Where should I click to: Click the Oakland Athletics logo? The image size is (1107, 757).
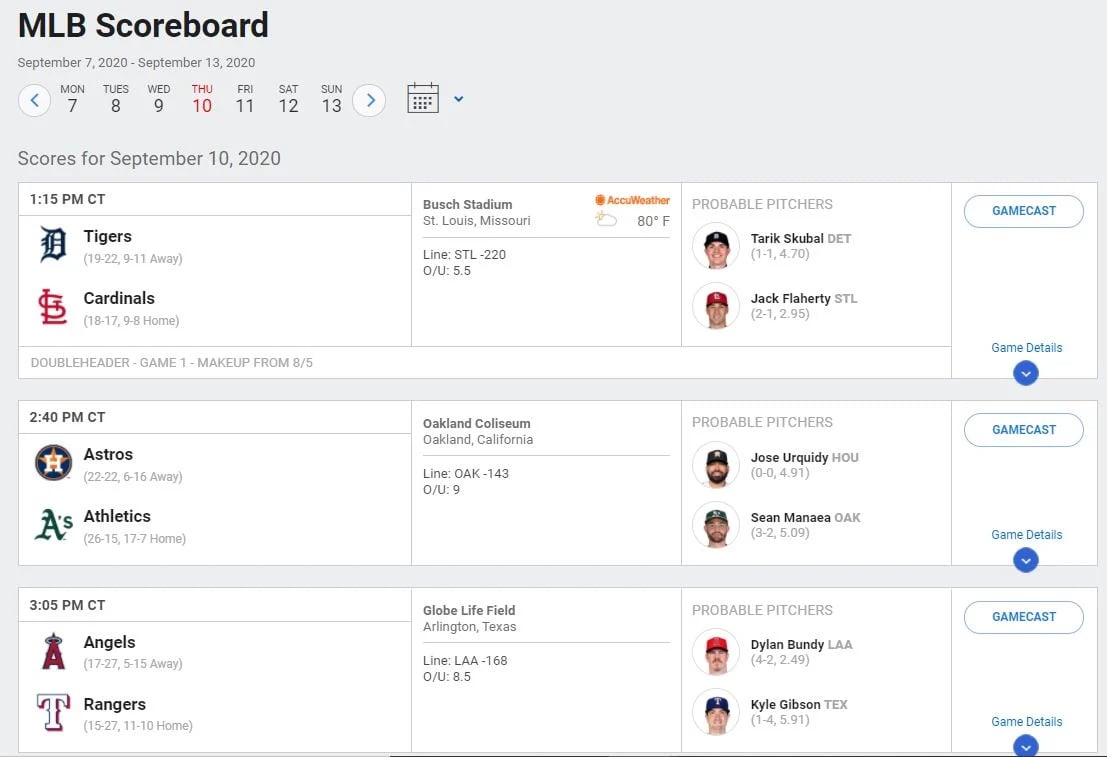(53, 525)
